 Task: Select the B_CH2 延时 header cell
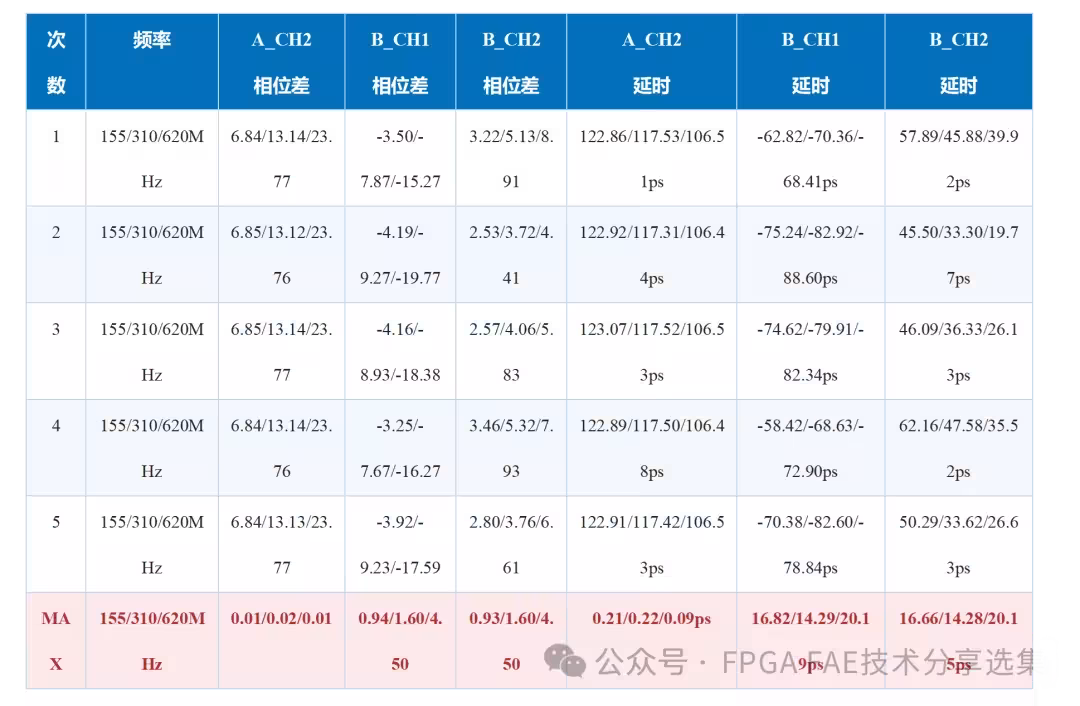click(x=959, y=62)
